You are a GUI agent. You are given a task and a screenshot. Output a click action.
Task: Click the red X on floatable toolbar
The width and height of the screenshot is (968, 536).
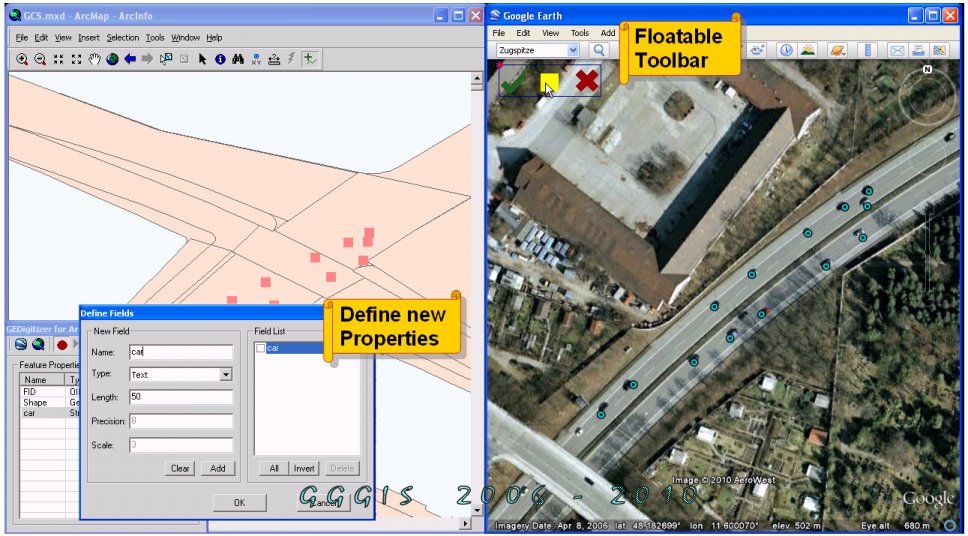pos(587,81)
